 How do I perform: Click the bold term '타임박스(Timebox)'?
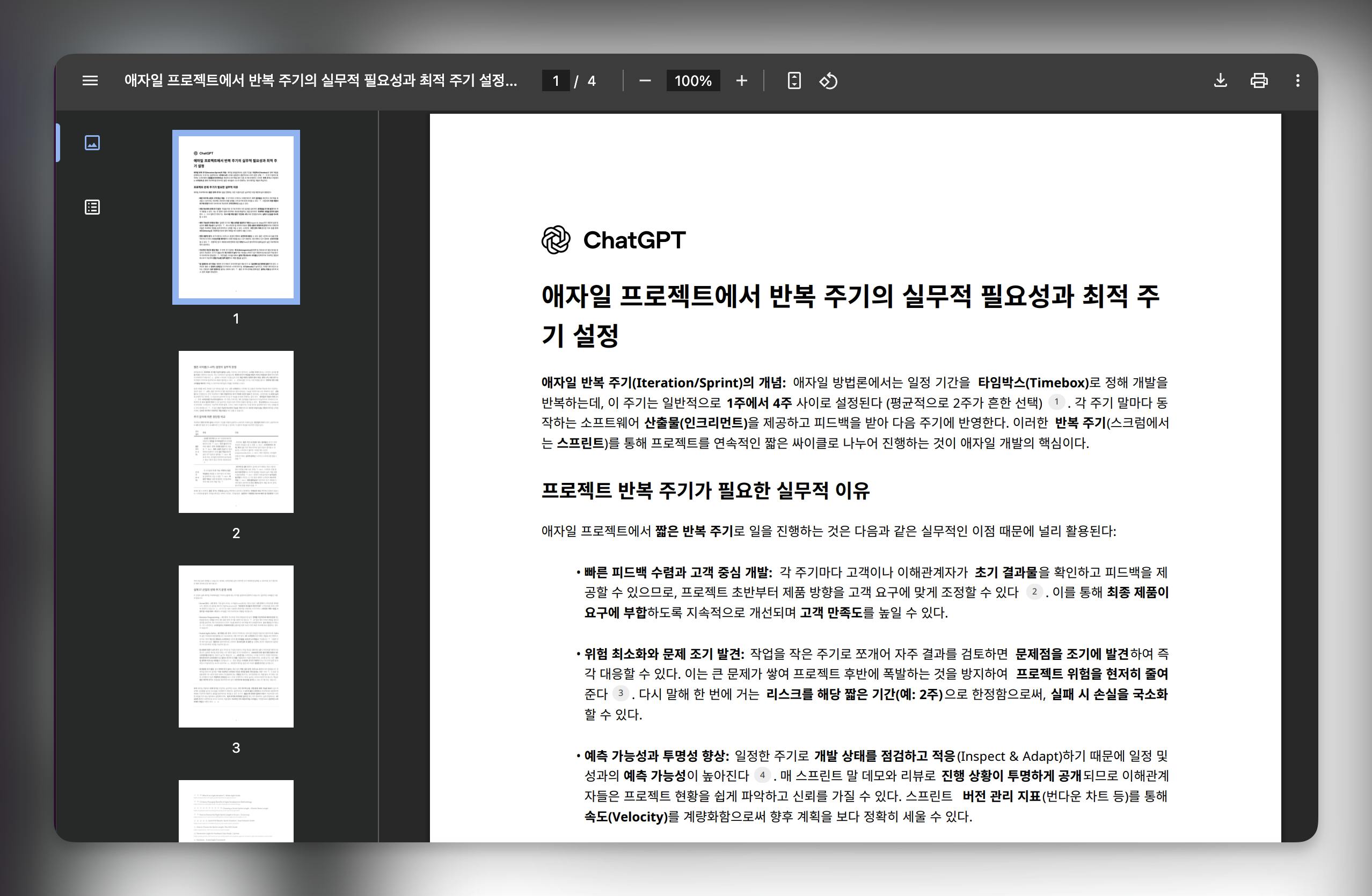[x=1033, y=383]
